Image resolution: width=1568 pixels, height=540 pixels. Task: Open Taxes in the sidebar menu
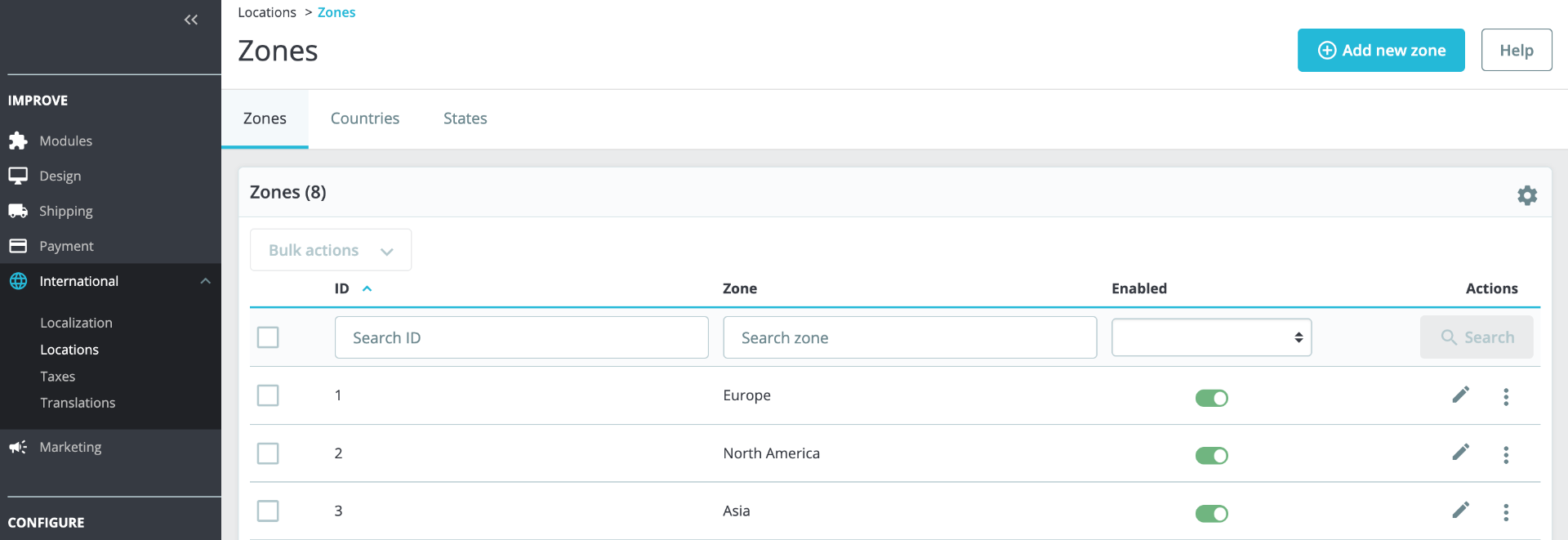58,377
